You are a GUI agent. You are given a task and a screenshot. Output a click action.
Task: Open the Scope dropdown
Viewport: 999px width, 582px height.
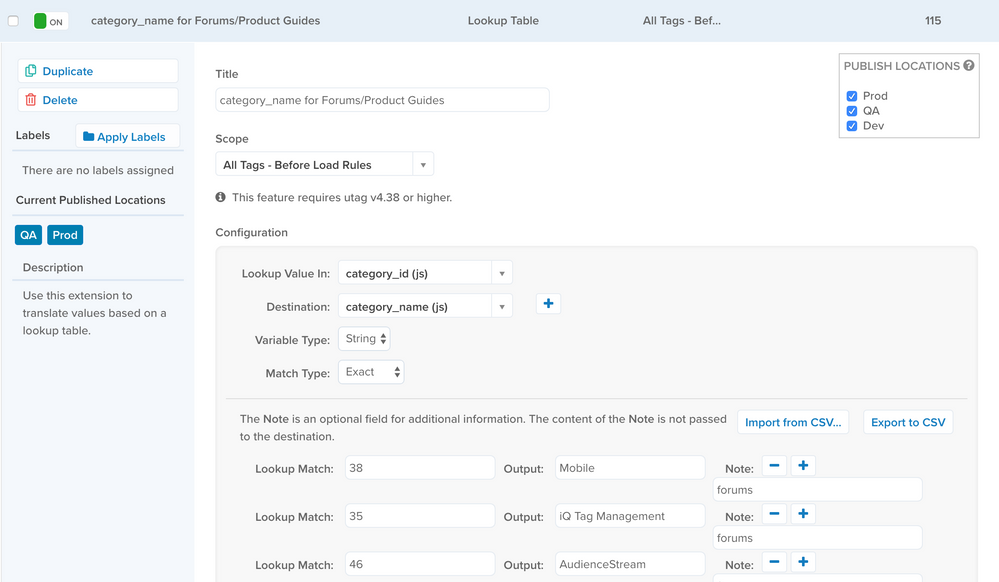pyautogui.click(x=324, y=165)
